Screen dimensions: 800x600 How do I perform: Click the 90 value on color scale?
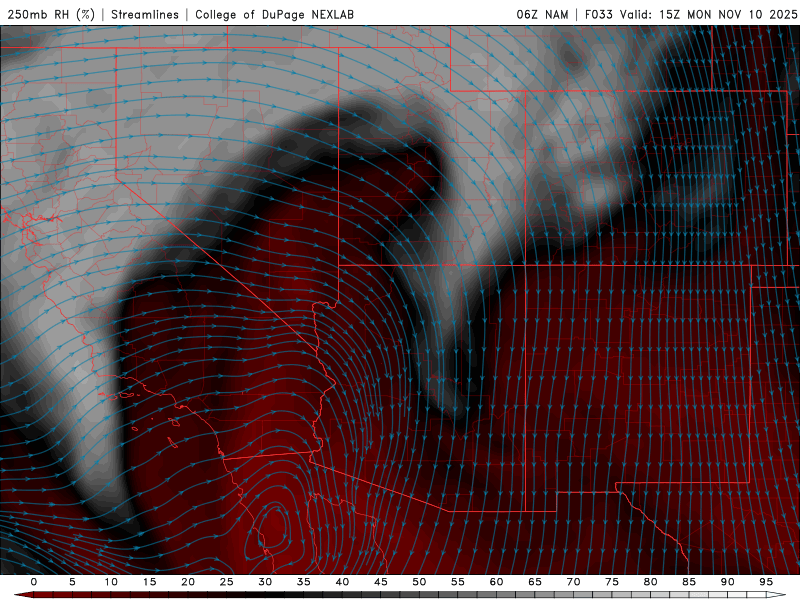tap(727, 582)
